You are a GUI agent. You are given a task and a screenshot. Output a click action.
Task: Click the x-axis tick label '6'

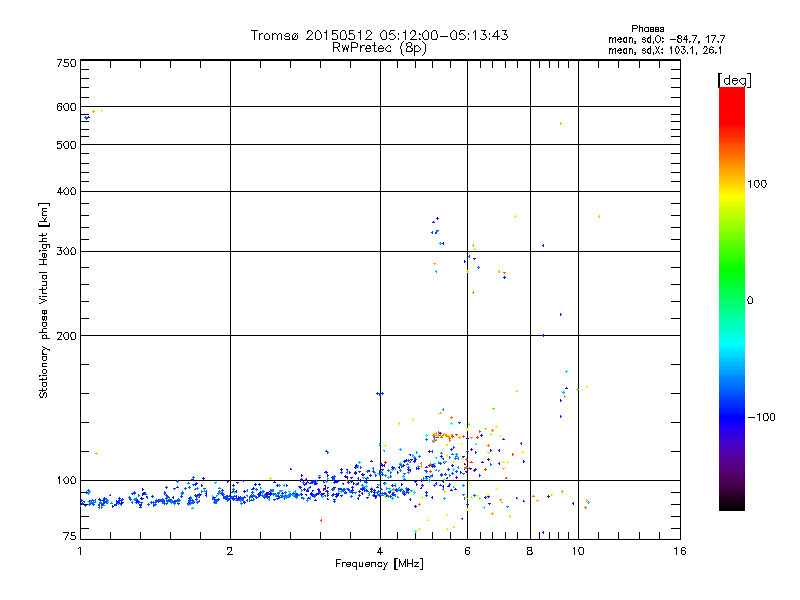(467, 551)
